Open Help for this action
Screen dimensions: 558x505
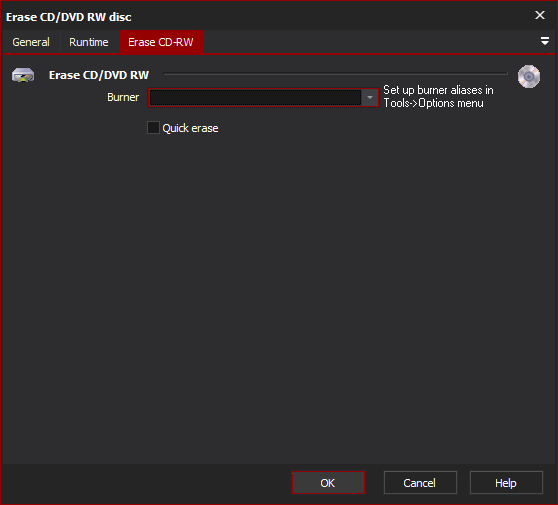[x=506, y=483]
